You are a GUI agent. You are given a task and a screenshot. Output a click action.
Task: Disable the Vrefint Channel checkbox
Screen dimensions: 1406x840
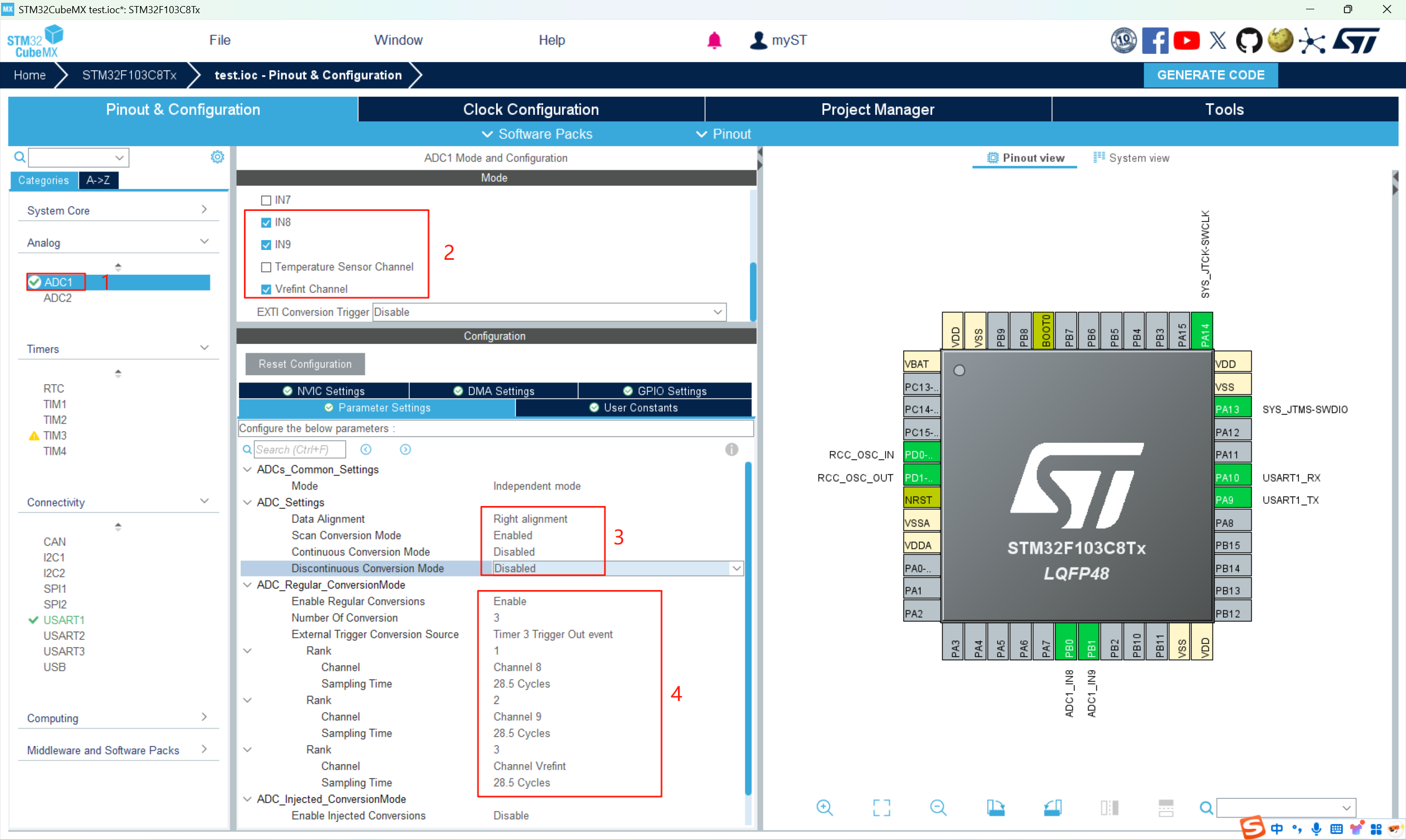(x=266, y=288)
